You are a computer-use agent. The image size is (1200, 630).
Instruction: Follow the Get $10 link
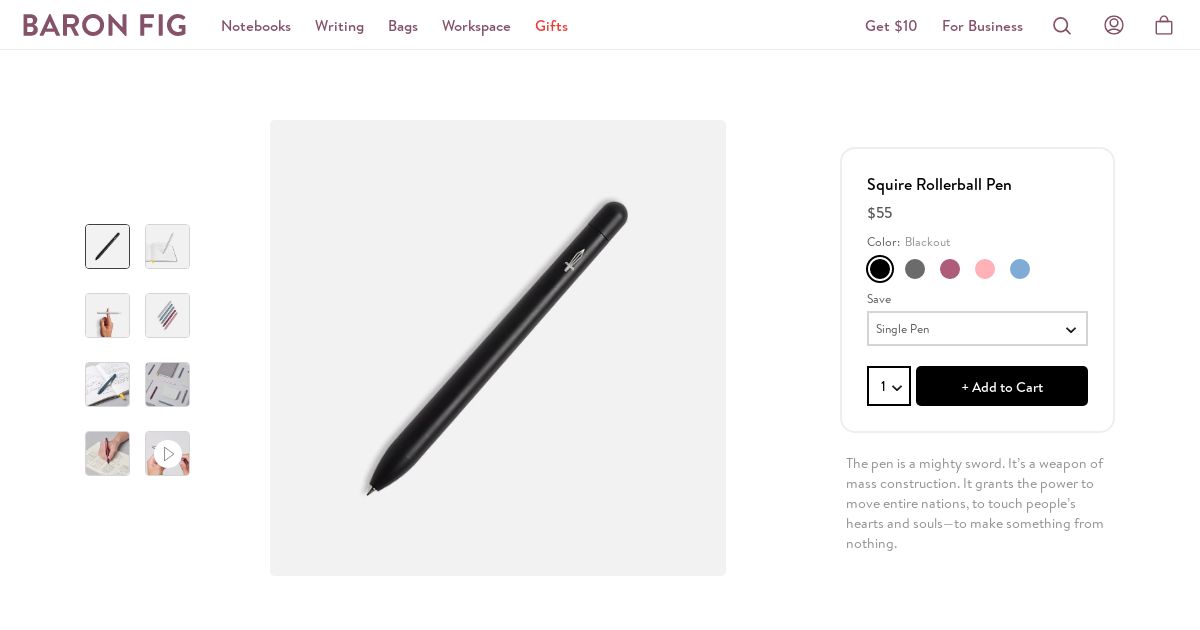point(891,26)
